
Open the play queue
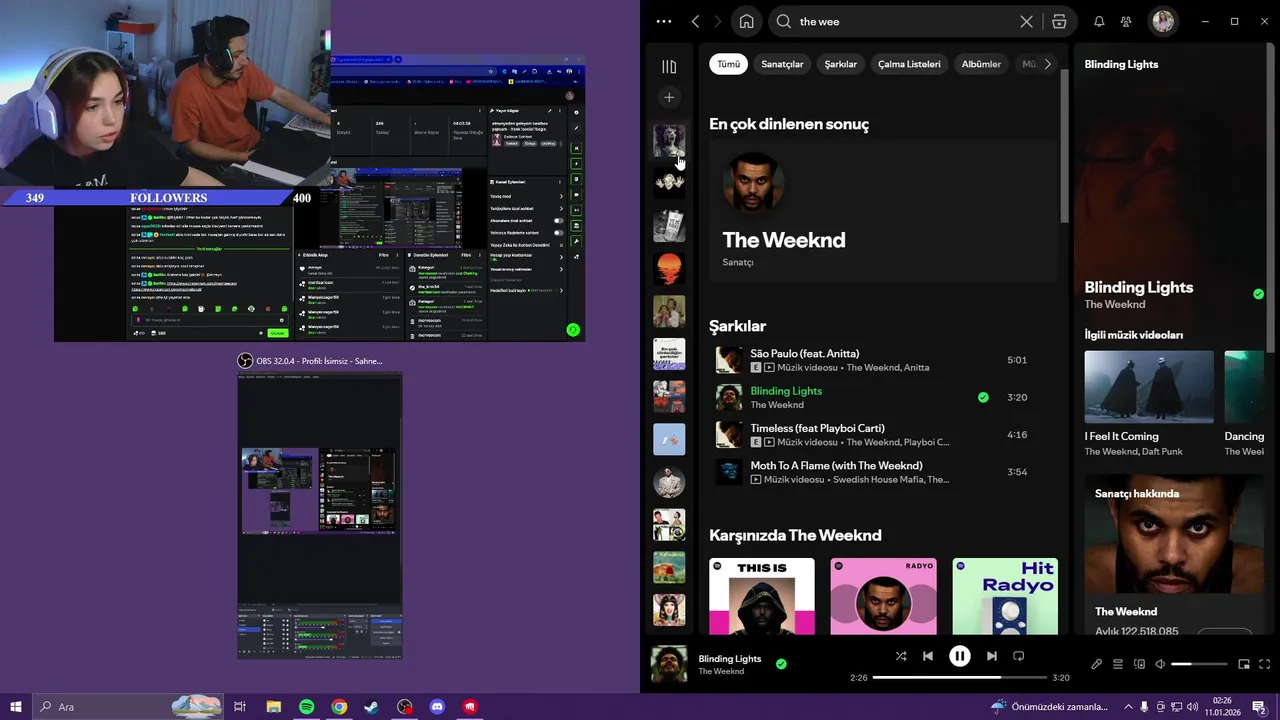pos(1118,664)
